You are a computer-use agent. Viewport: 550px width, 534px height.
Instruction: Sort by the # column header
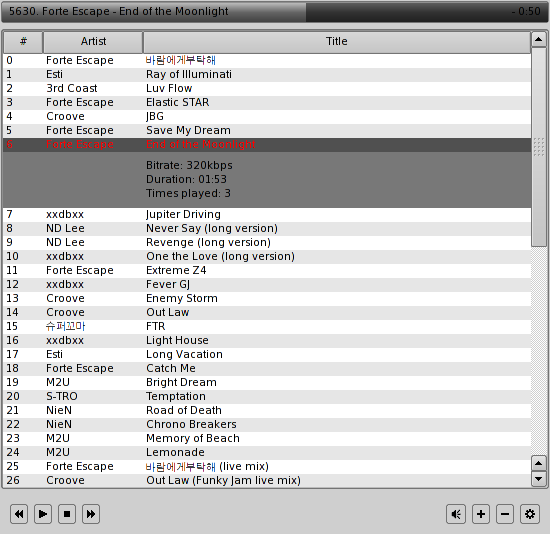click(x=23, y=41)
